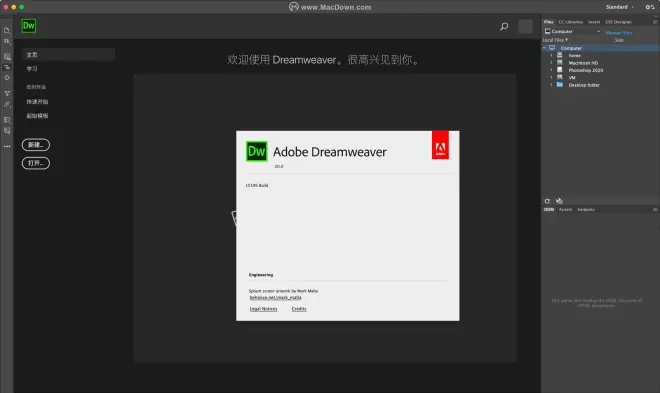Select the home row in Files tree
The width and height of the screenshot is (660, 393).
pyautogui.click(x=600, y=56)
